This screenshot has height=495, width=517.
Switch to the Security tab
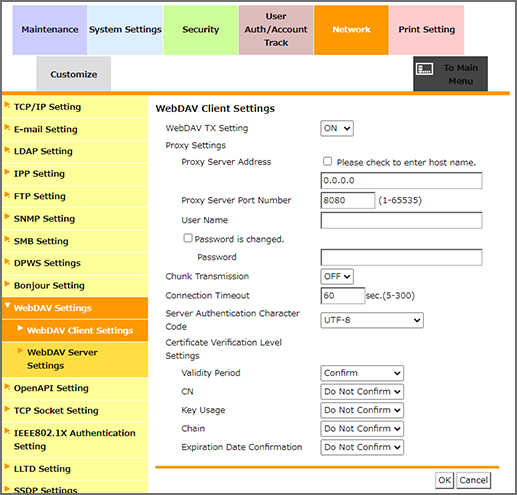(201, 30)
